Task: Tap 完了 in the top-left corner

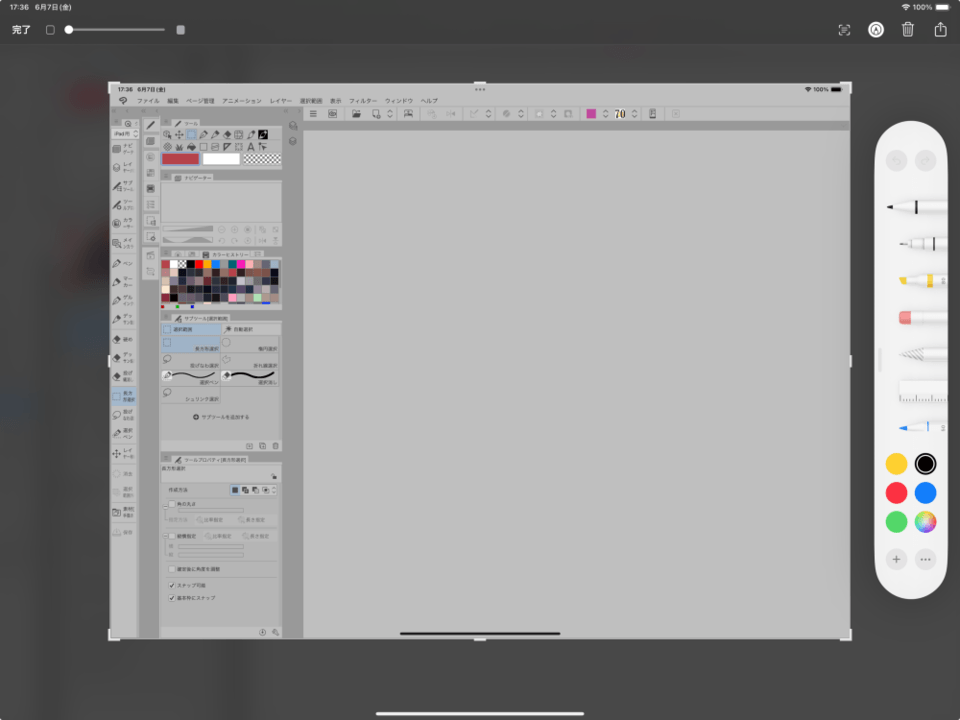Action: pos(21,29)
